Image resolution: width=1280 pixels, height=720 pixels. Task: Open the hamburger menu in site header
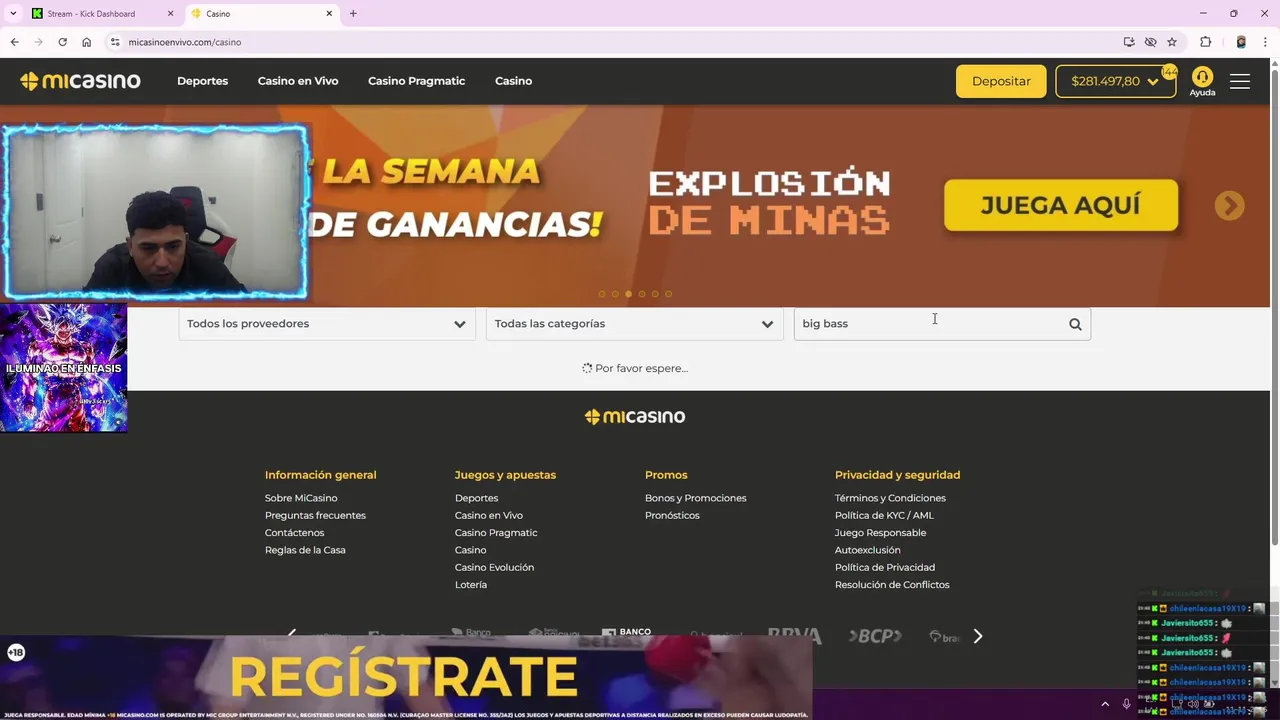pos(1240,81)
